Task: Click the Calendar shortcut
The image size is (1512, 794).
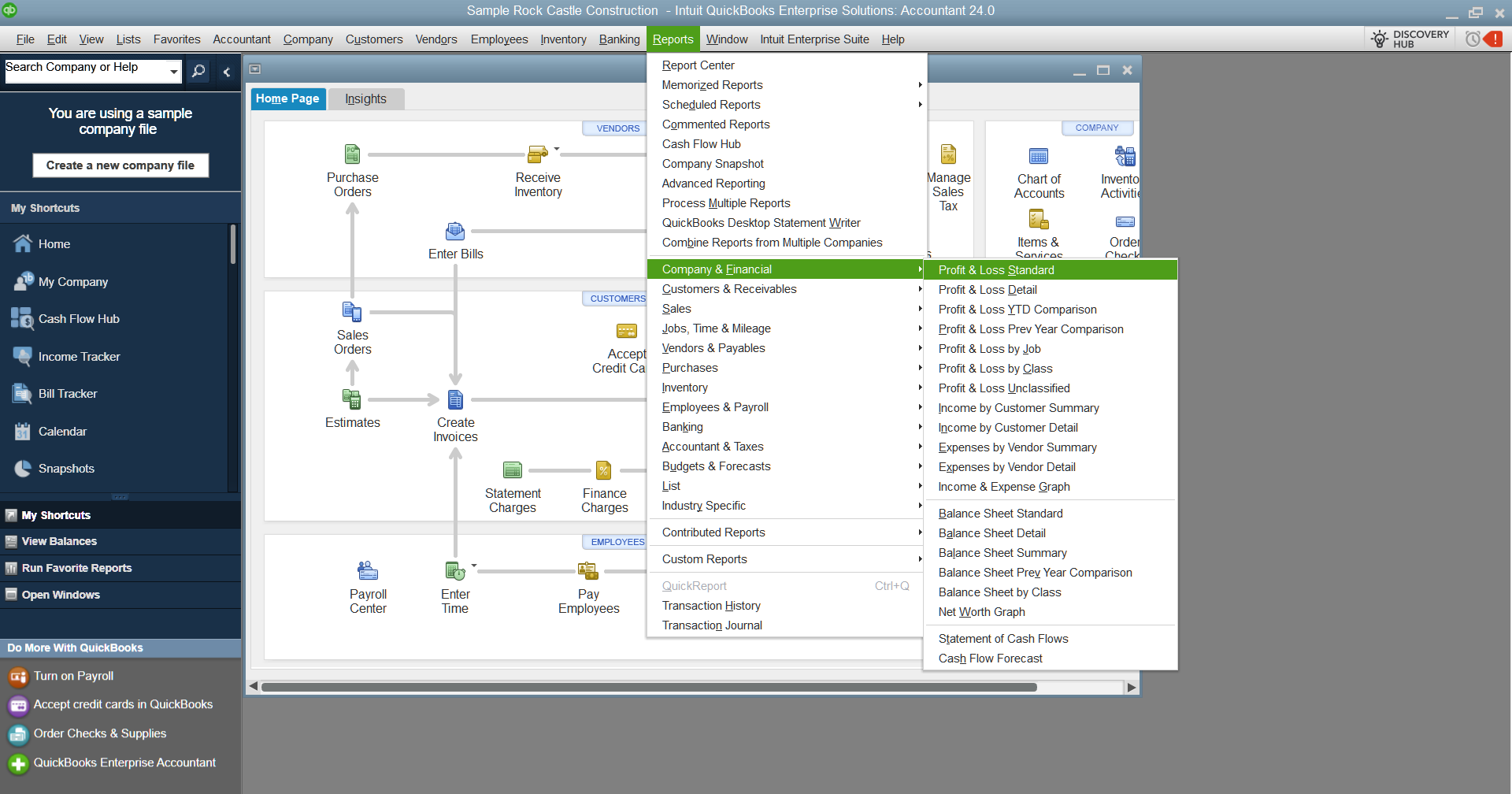Action: pos(62,431)
